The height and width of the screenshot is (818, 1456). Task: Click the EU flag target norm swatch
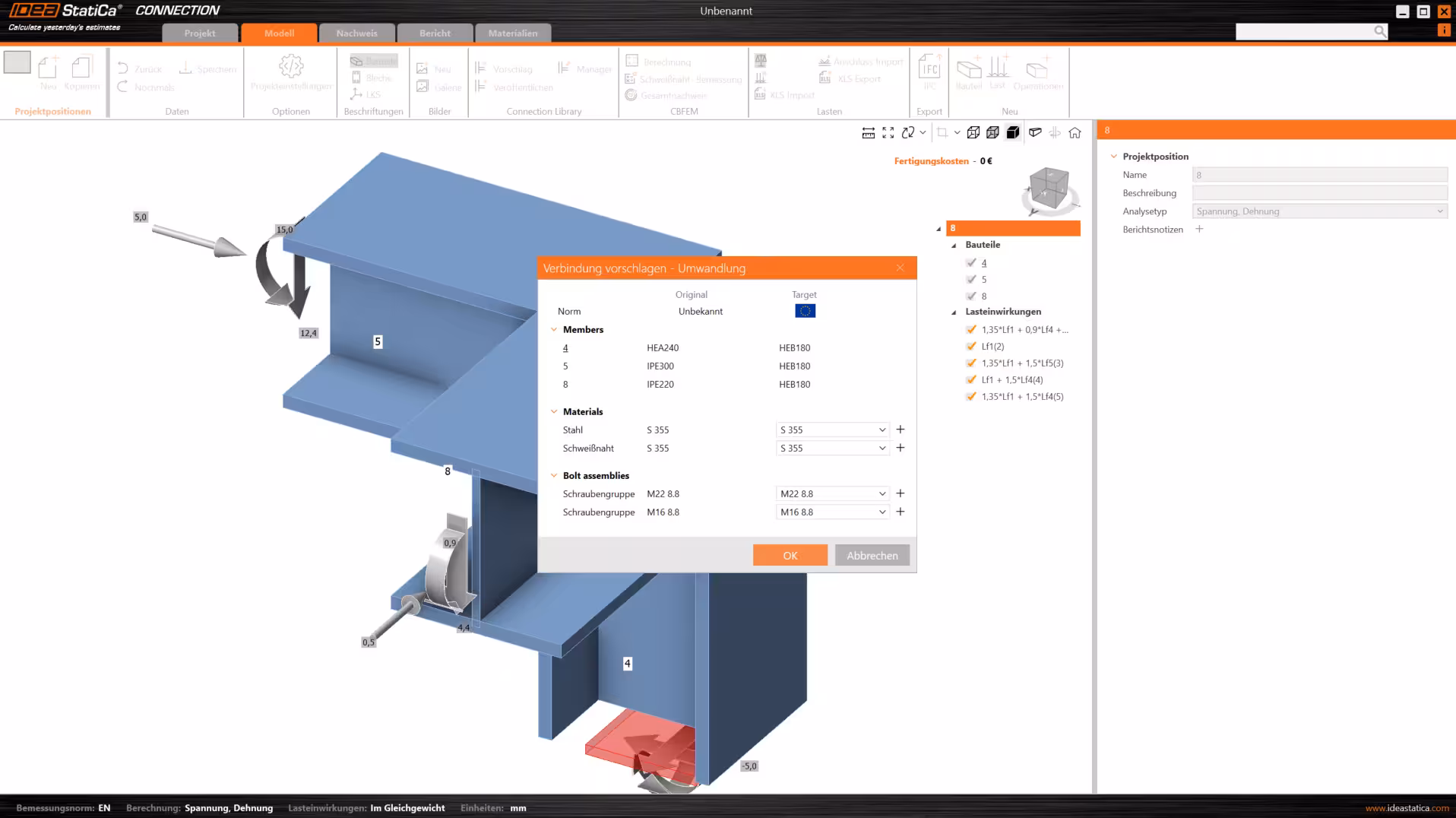[x=805, y=311]
